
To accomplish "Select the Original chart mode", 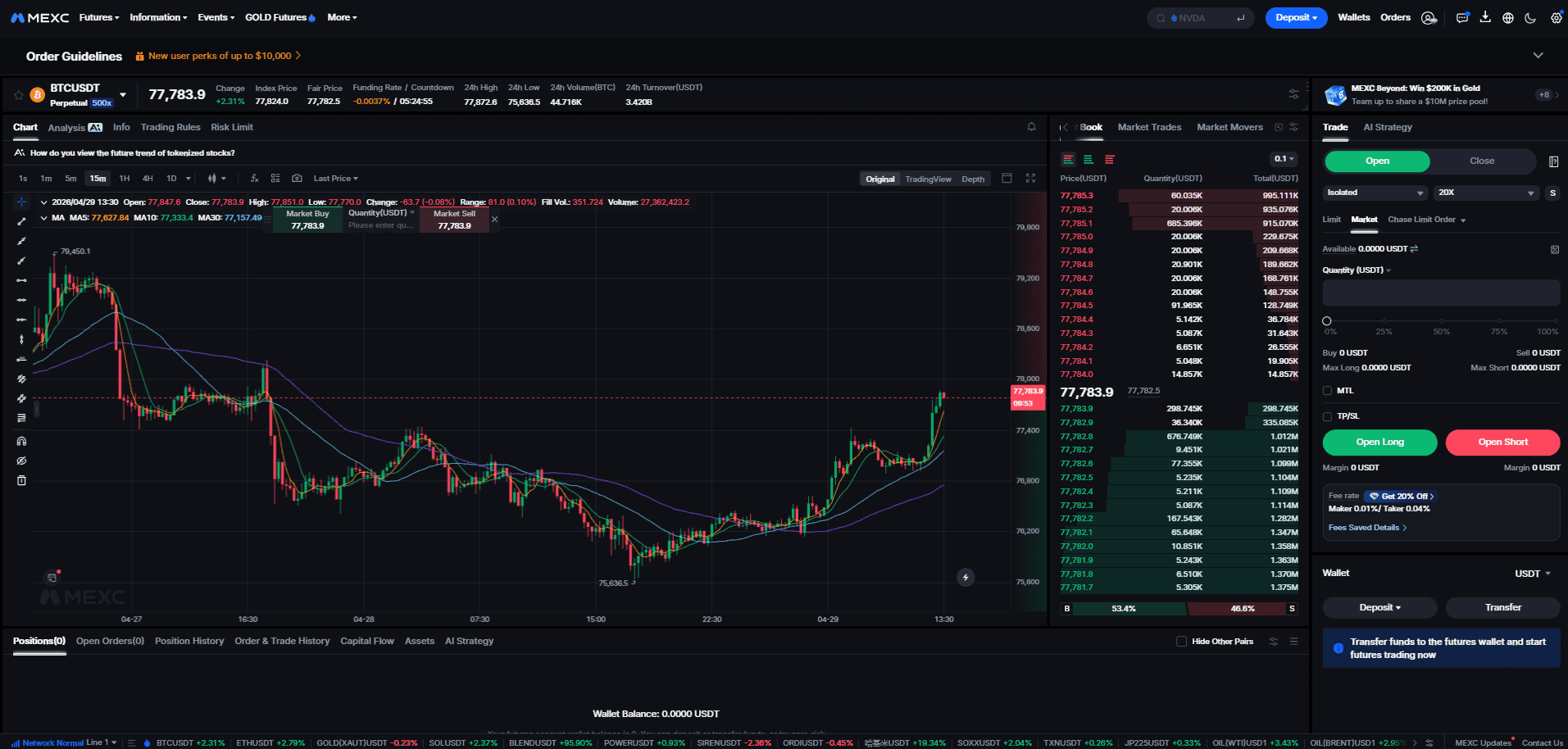I will pos(880,179).
